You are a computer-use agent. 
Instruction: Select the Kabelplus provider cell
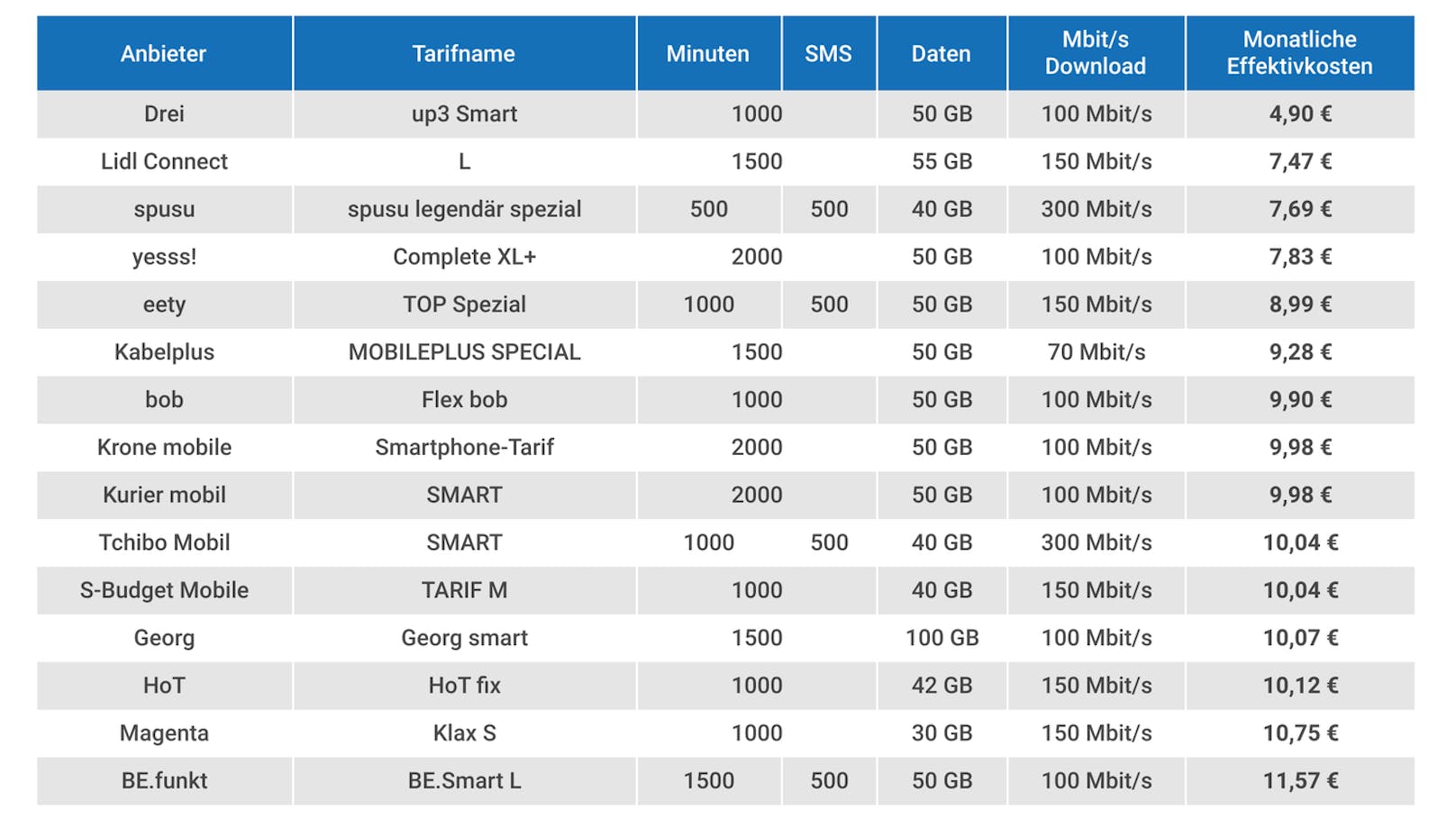coord(164,352)
